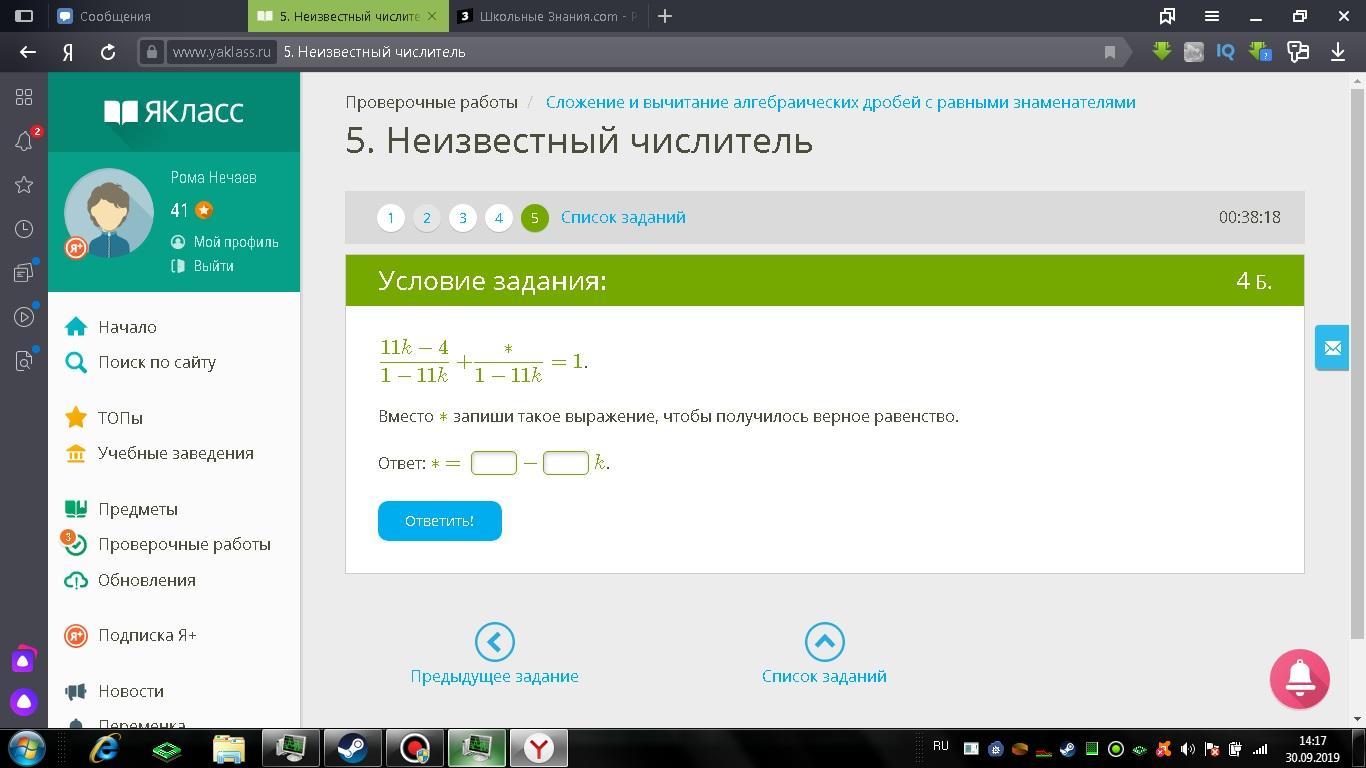Click the sidebar notifications bell icon
The image size is (1366, 768).
click(x=24, y=141)
